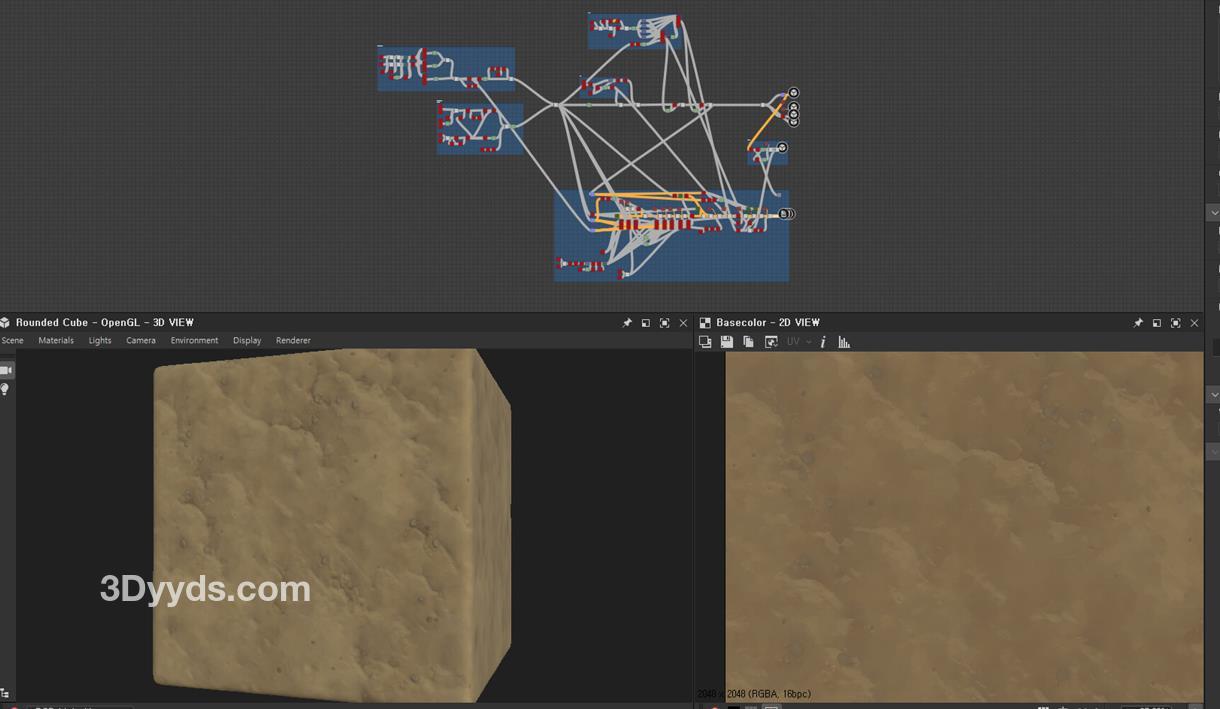Open the Display menu

[247, 341]
